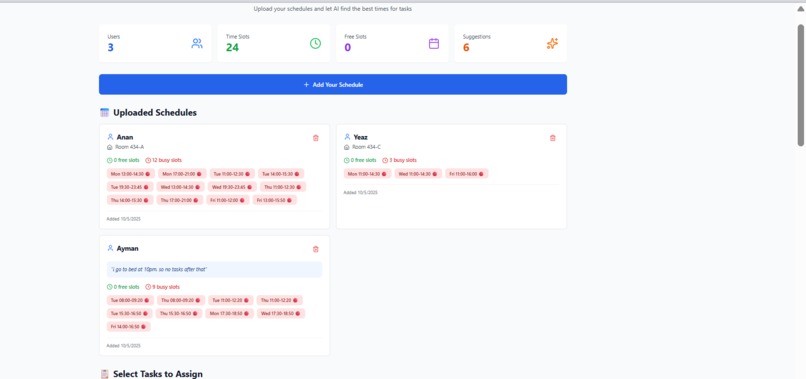Click the person icon next to Yeaz
This screenshot has height=379, width=806.
[x=347, y=137]
